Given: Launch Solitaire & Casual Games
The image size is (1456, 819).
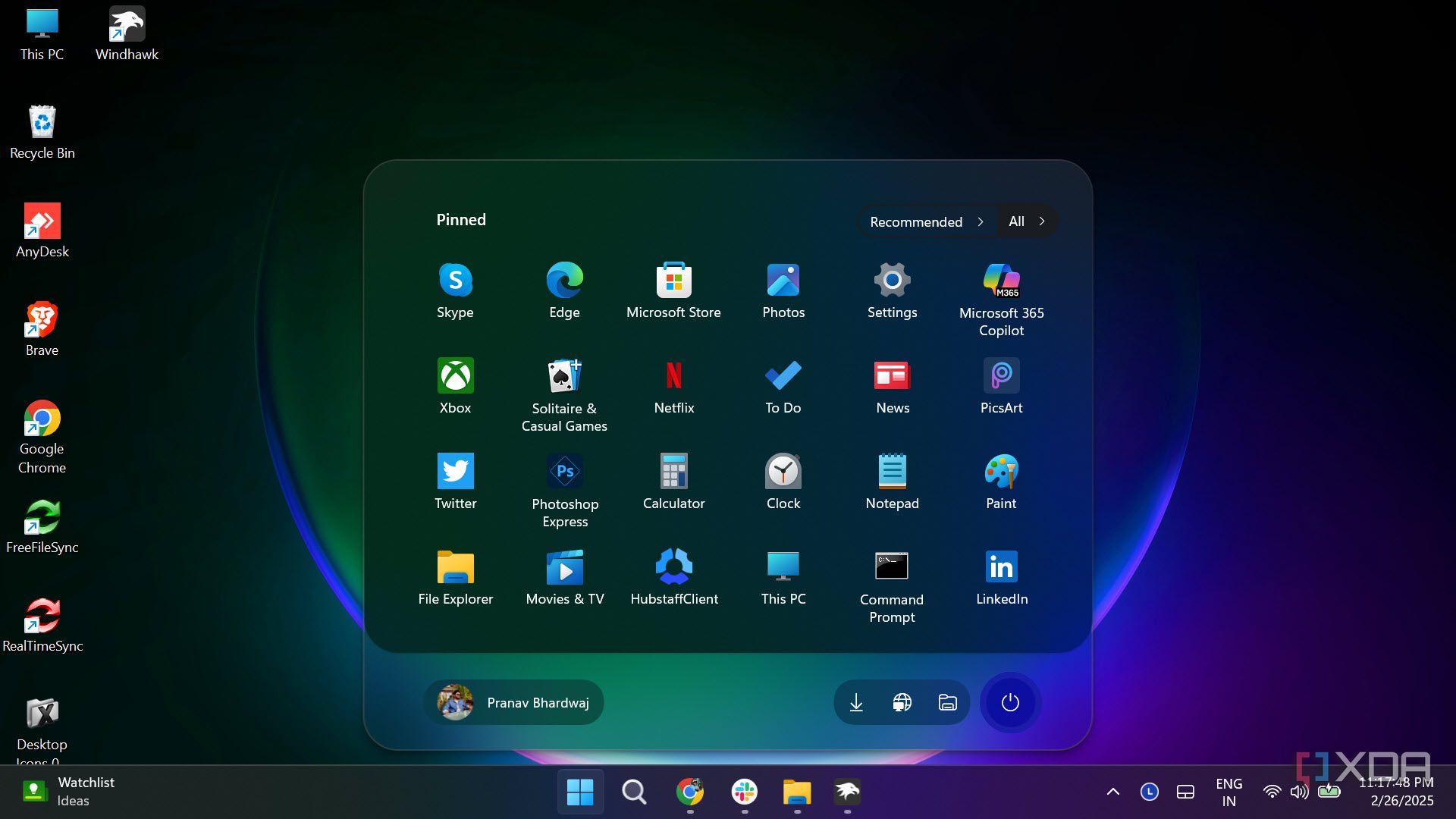Looking at the screenshot, I should pos(564,396).
